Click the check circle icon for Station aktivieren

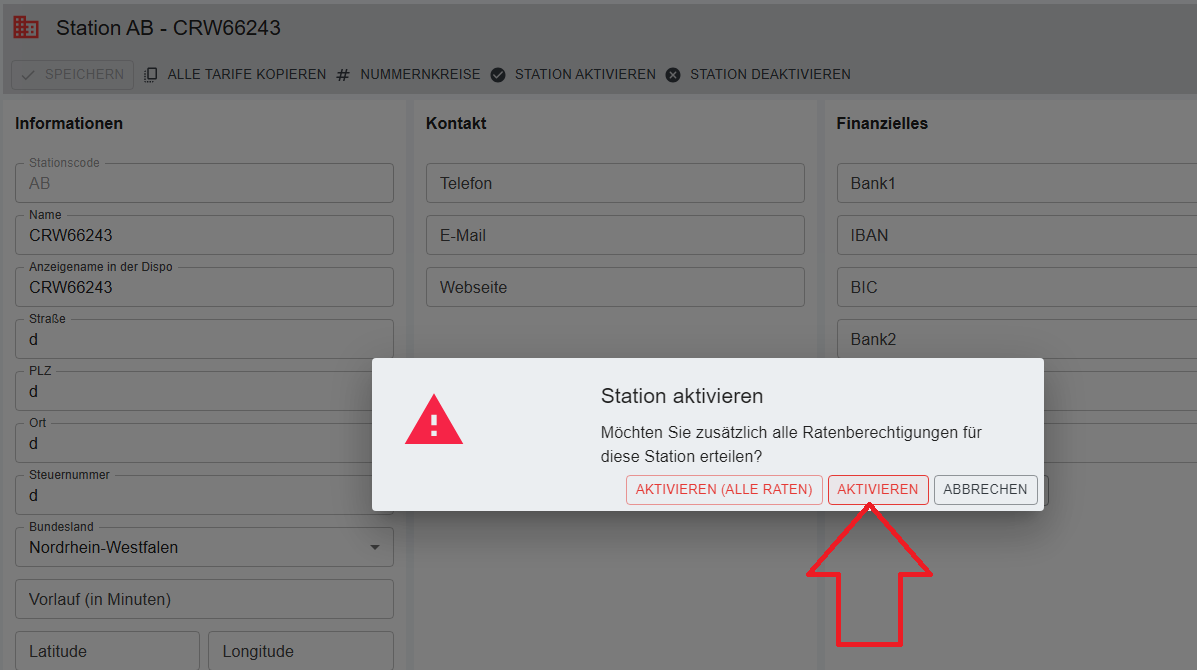point(498,75)
